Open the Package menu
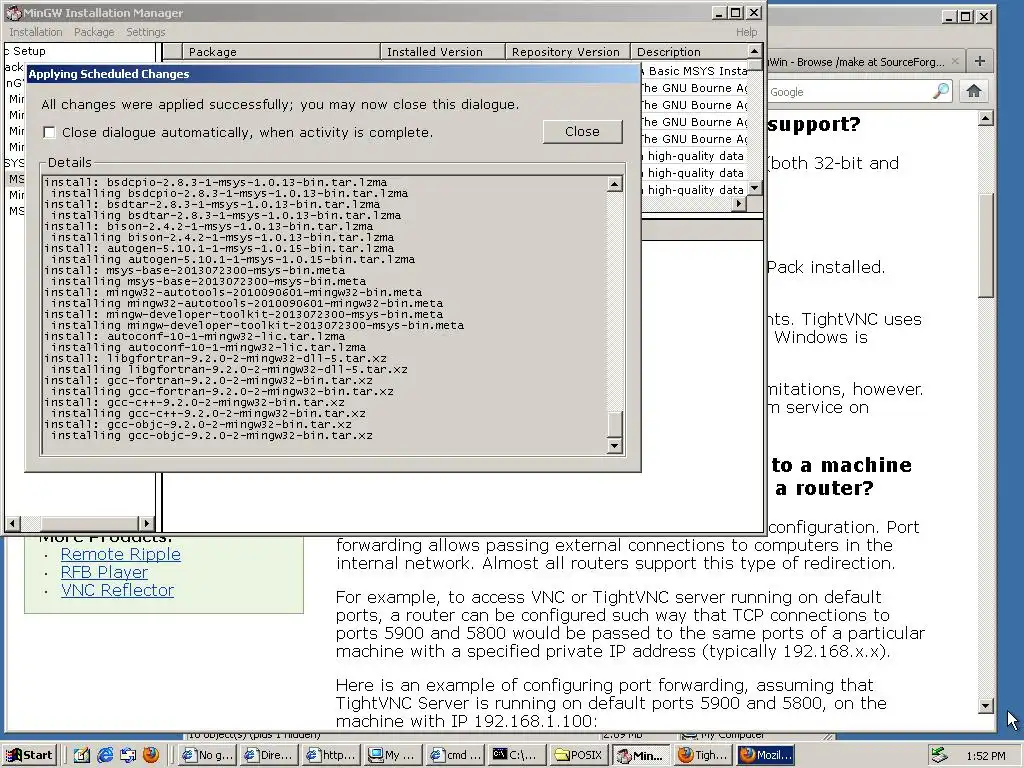Viewport: 1024px width, 768px height. 94,32
